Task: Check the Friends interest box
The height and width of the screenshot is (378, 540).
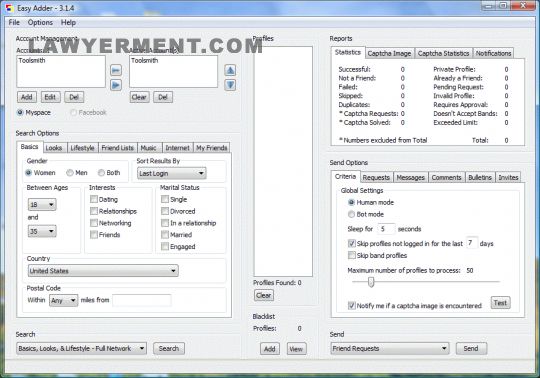Action: coord(94,234)
